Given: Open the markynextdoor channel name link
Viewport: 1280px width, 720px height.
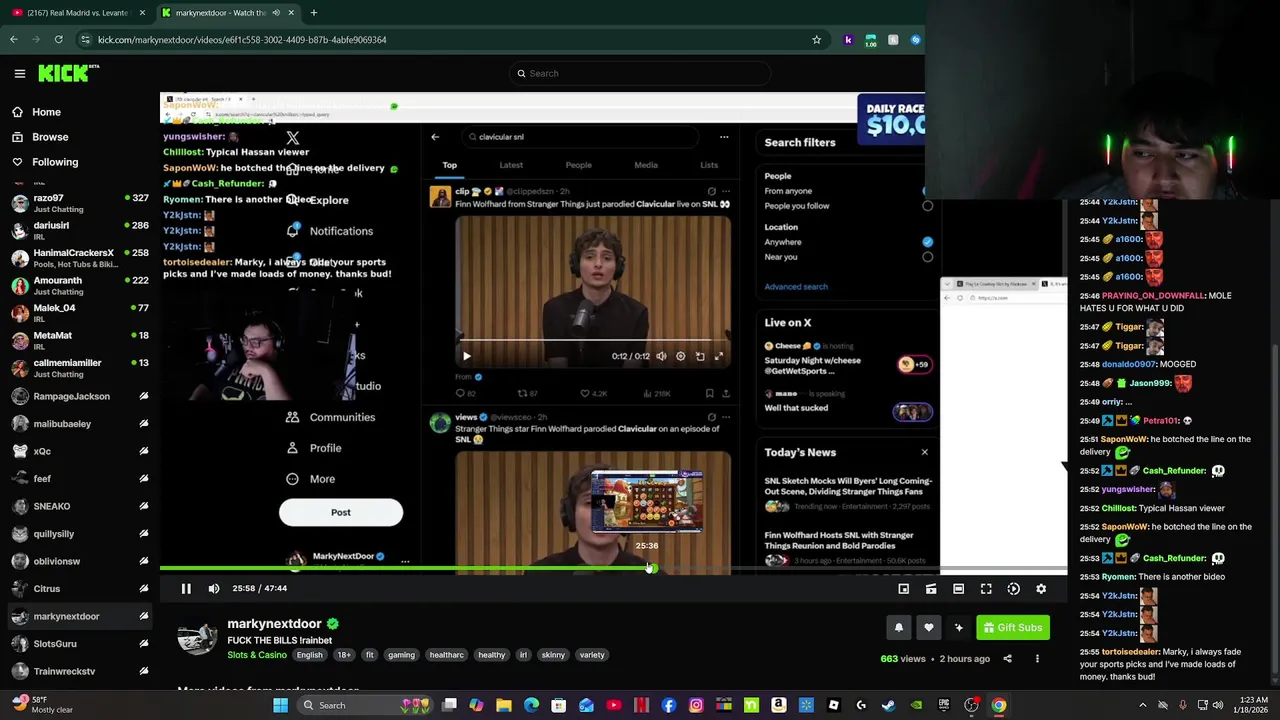Looking at the screenshot, I should [274, 624].
